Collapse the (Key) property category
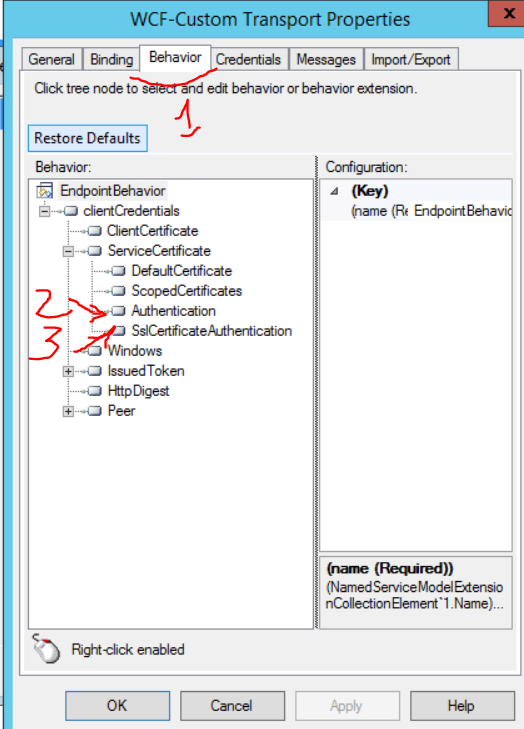The height and width of the screenshot is (729, 524). (x=334, y=191)
